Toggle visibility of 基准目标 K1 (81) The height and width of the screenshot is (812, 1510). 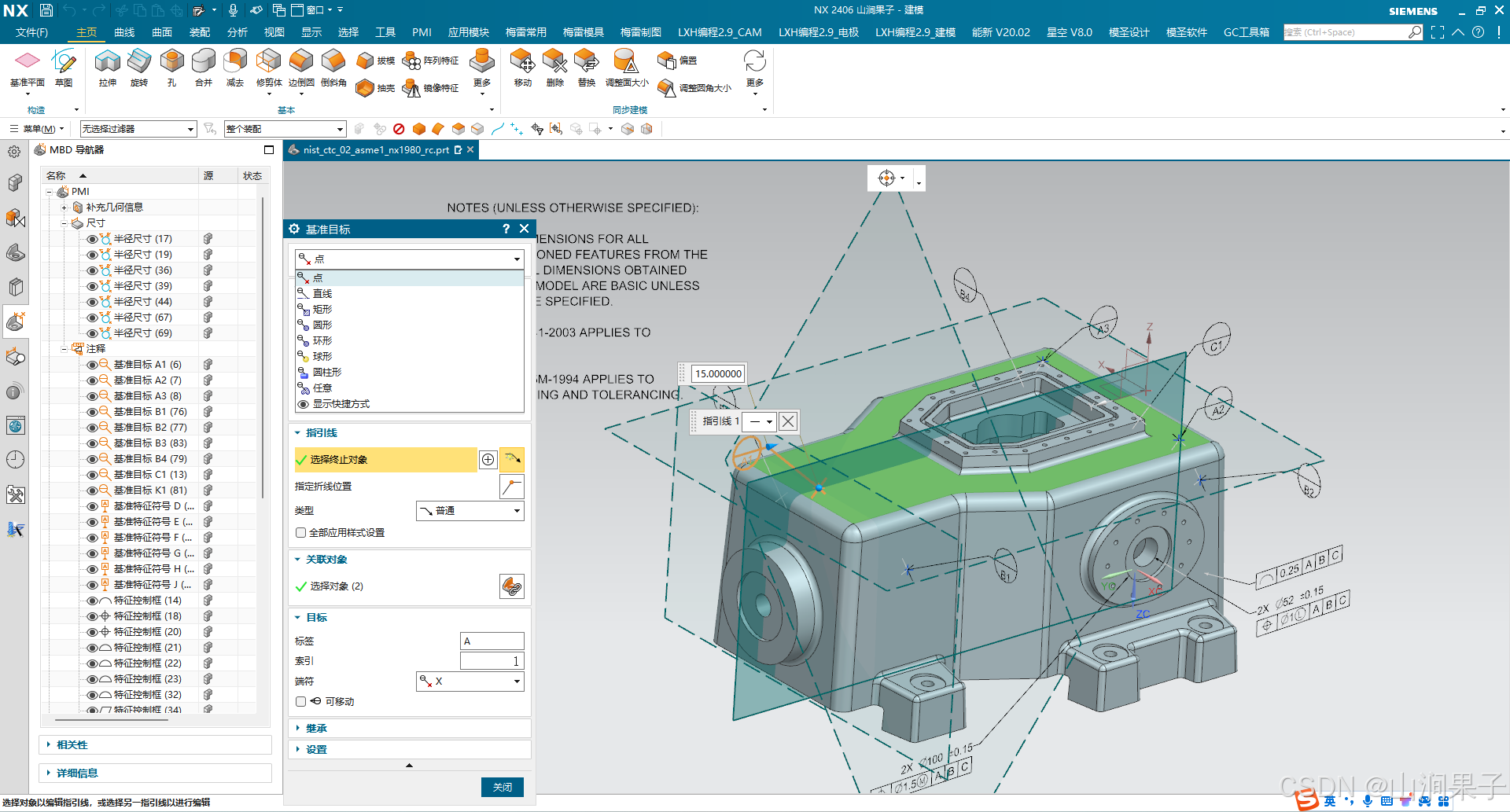tap(92, 491)
